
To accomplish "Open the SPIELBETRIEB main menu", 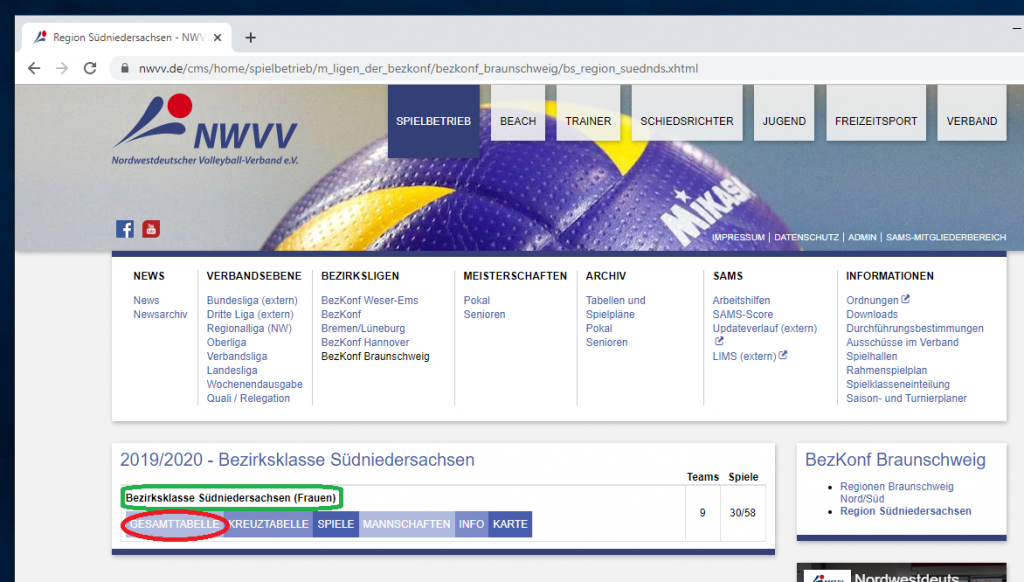I will (x=434, y=121).
